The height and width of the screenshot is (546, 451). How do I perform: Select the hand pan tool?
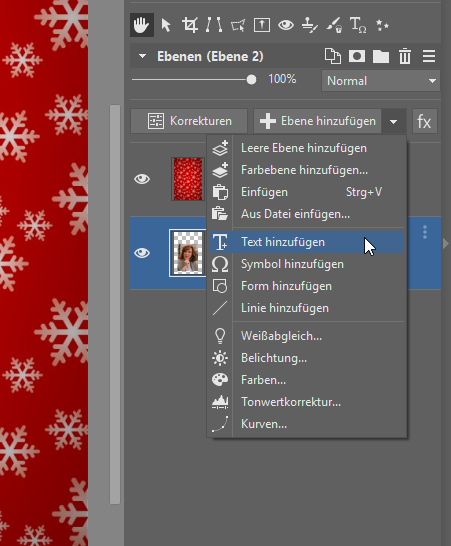point(141,25)
